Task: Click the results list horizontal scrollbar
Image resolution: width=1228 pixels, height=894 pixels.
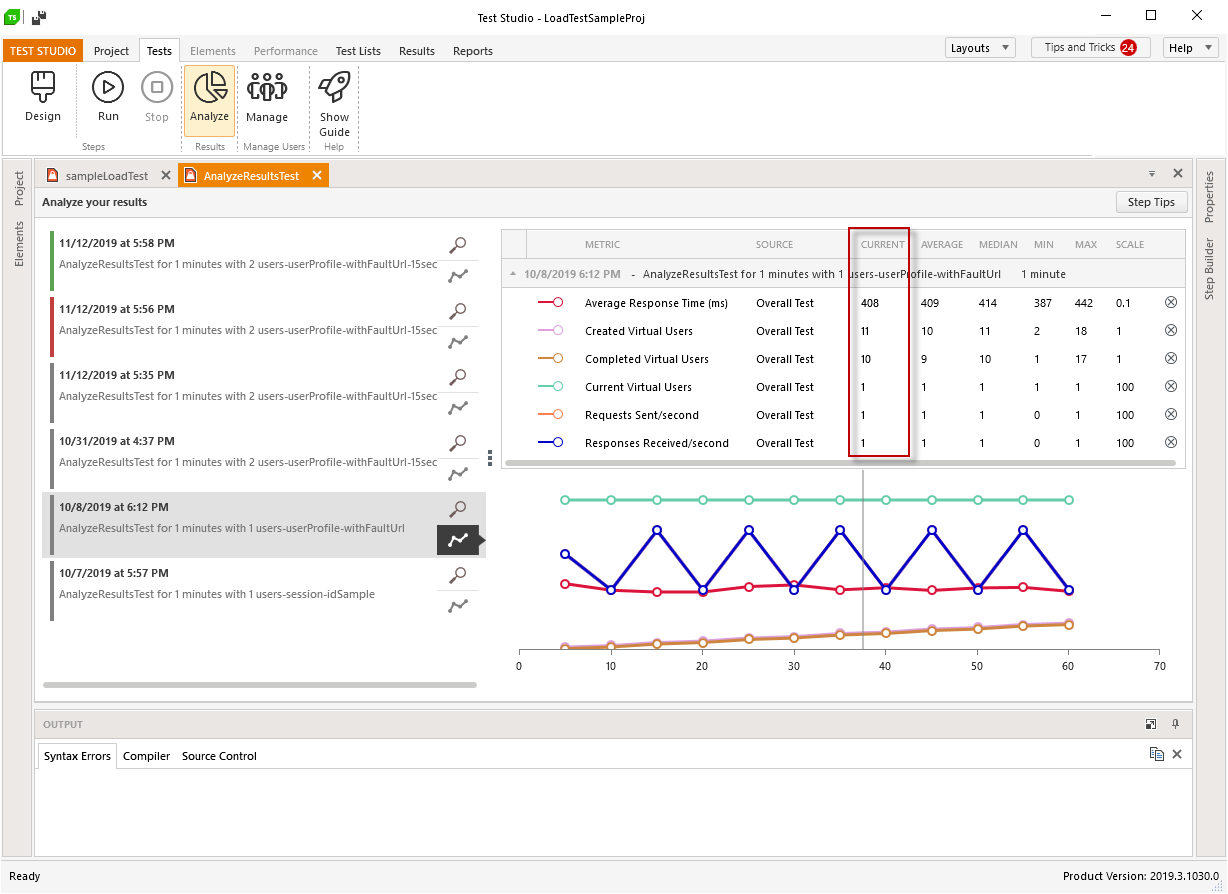Action: 260,685
